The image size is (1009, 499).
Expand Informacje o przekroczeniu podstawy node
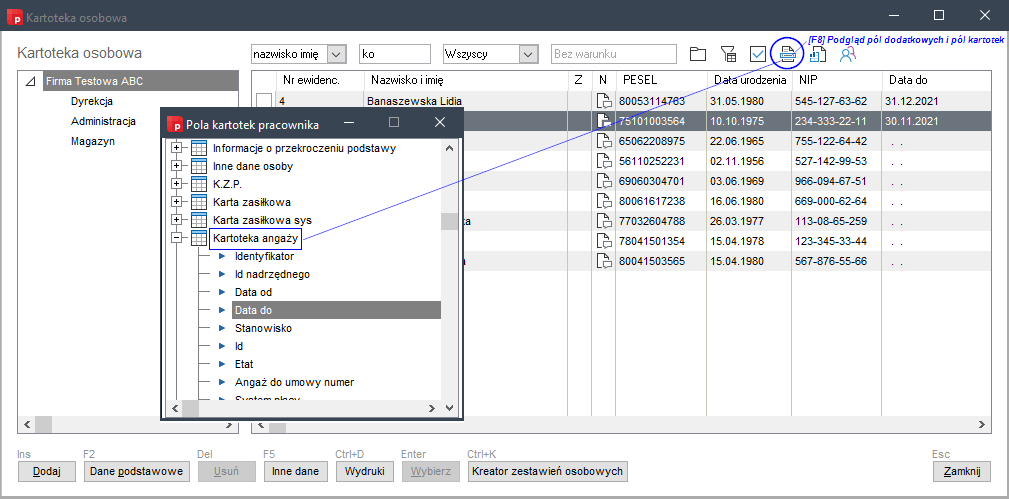click(x=176, y=148)
